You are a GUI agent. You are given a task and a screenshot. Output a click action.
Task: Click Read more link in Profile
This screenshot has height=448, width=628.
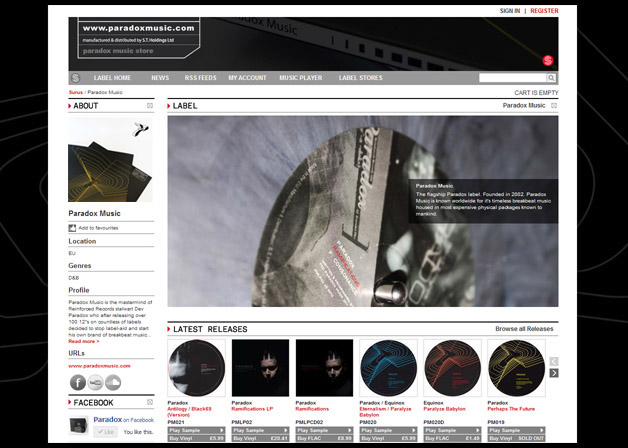click(83, 342)
